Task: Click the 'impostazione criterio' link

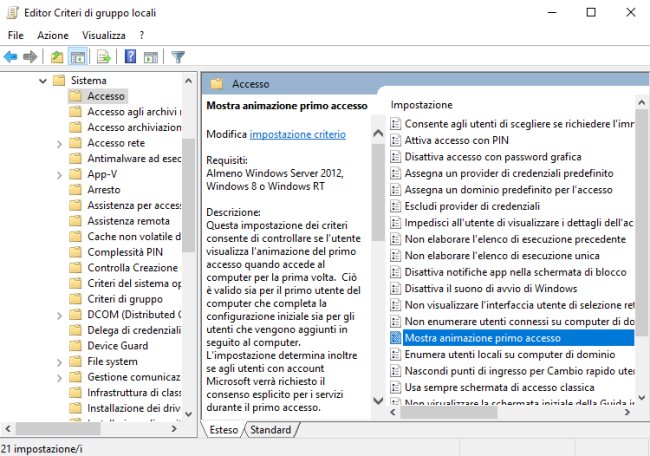Action: coord(297,134)
